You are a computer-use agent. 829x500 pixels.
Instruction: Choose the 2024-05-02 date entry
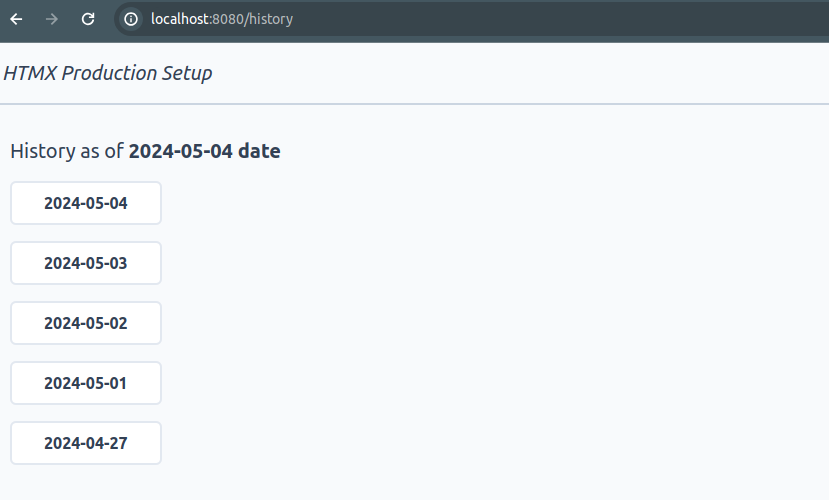coord(86,323)
